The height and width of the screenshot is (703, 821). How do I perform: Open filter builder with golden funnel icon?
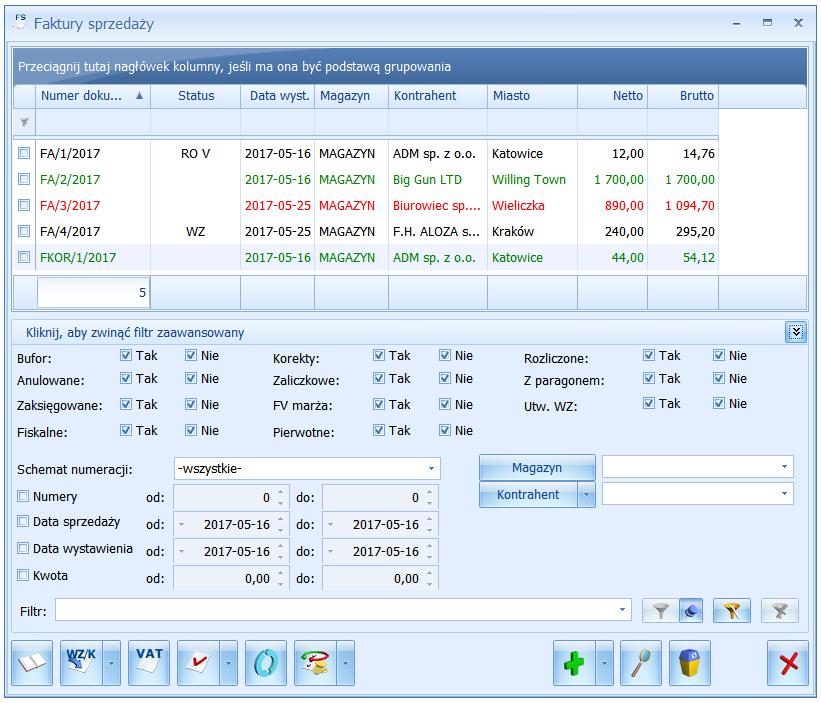[732, 610]
